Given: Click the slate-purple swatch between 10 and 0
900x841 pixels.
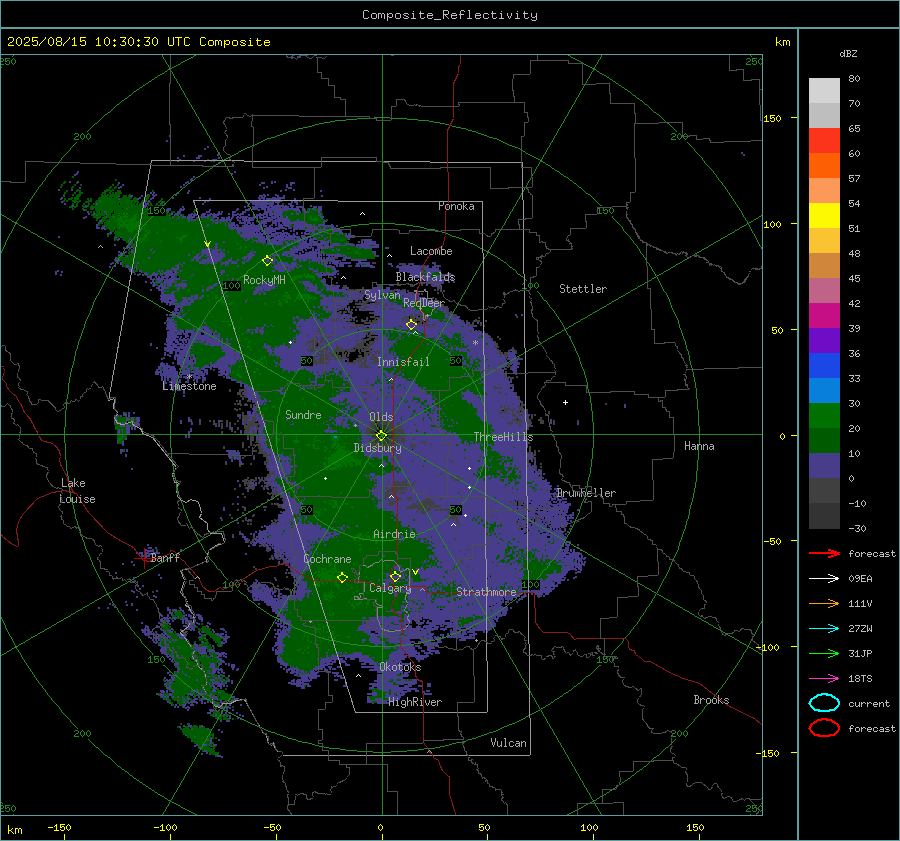Looking at the screenshot, I should tap(824, 465).
